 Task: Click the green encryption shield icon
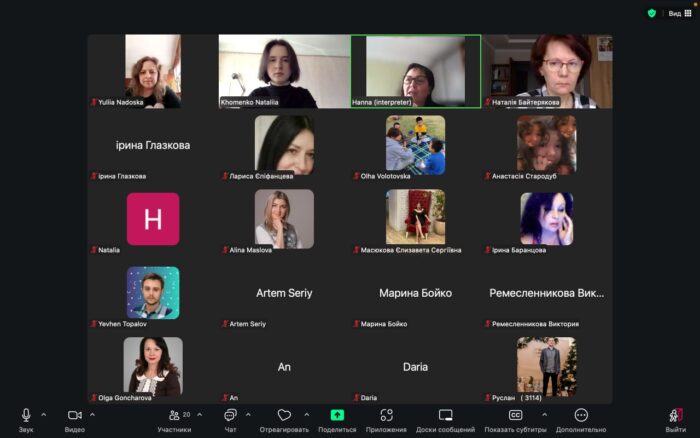(652, 13)
